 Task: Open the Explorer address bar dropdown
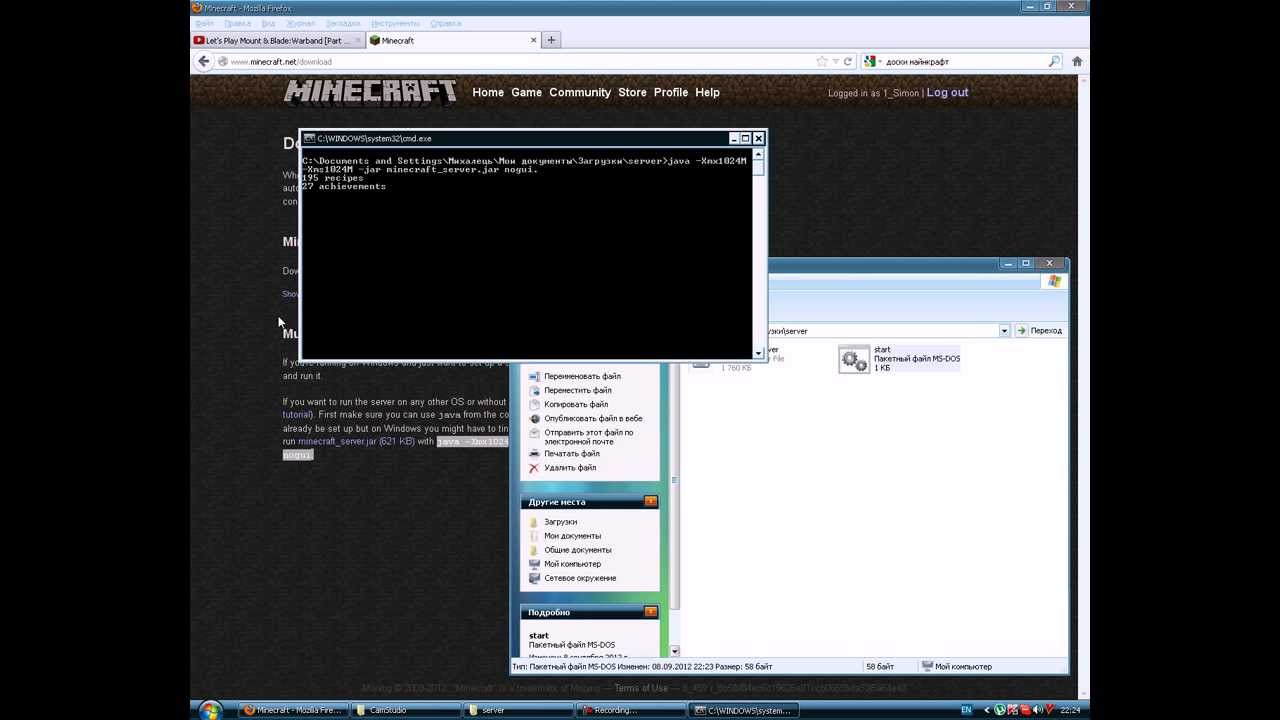click(1004, 330)
